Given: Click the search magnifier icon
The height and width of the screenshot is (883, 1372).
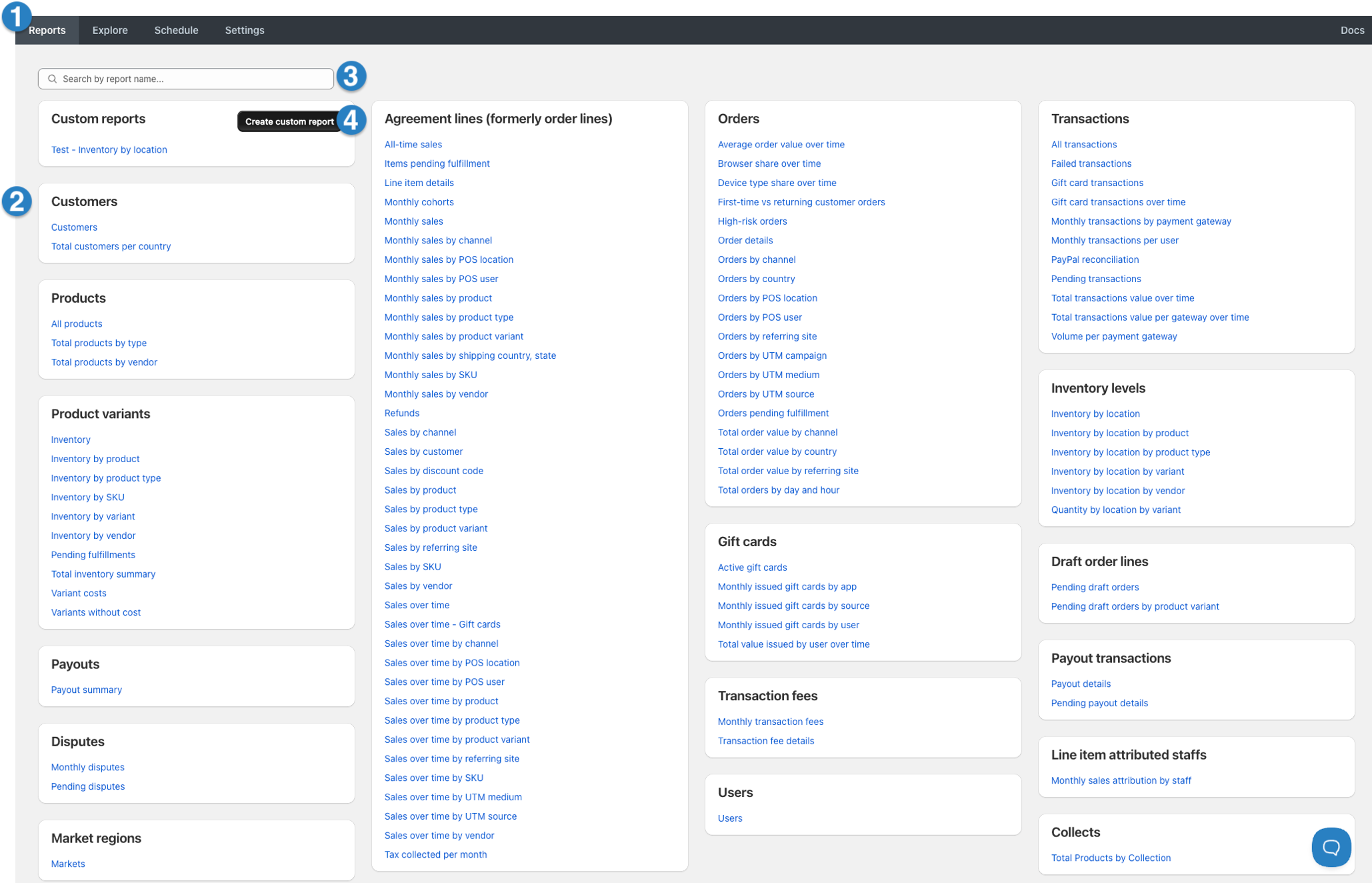Looking at the screenshot, I should pyautogui.click(x=53, y=79).
